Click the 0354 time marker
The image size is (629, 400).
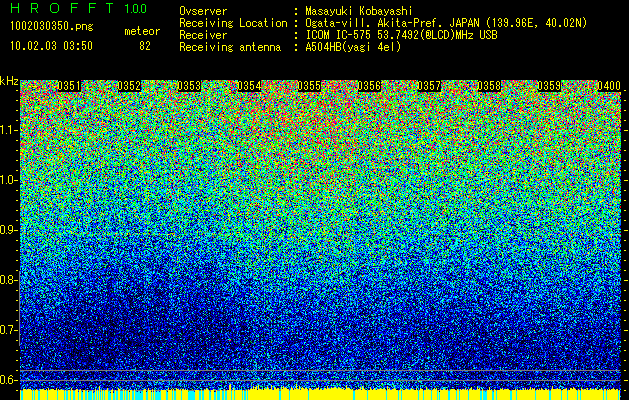tap(249, 86)
